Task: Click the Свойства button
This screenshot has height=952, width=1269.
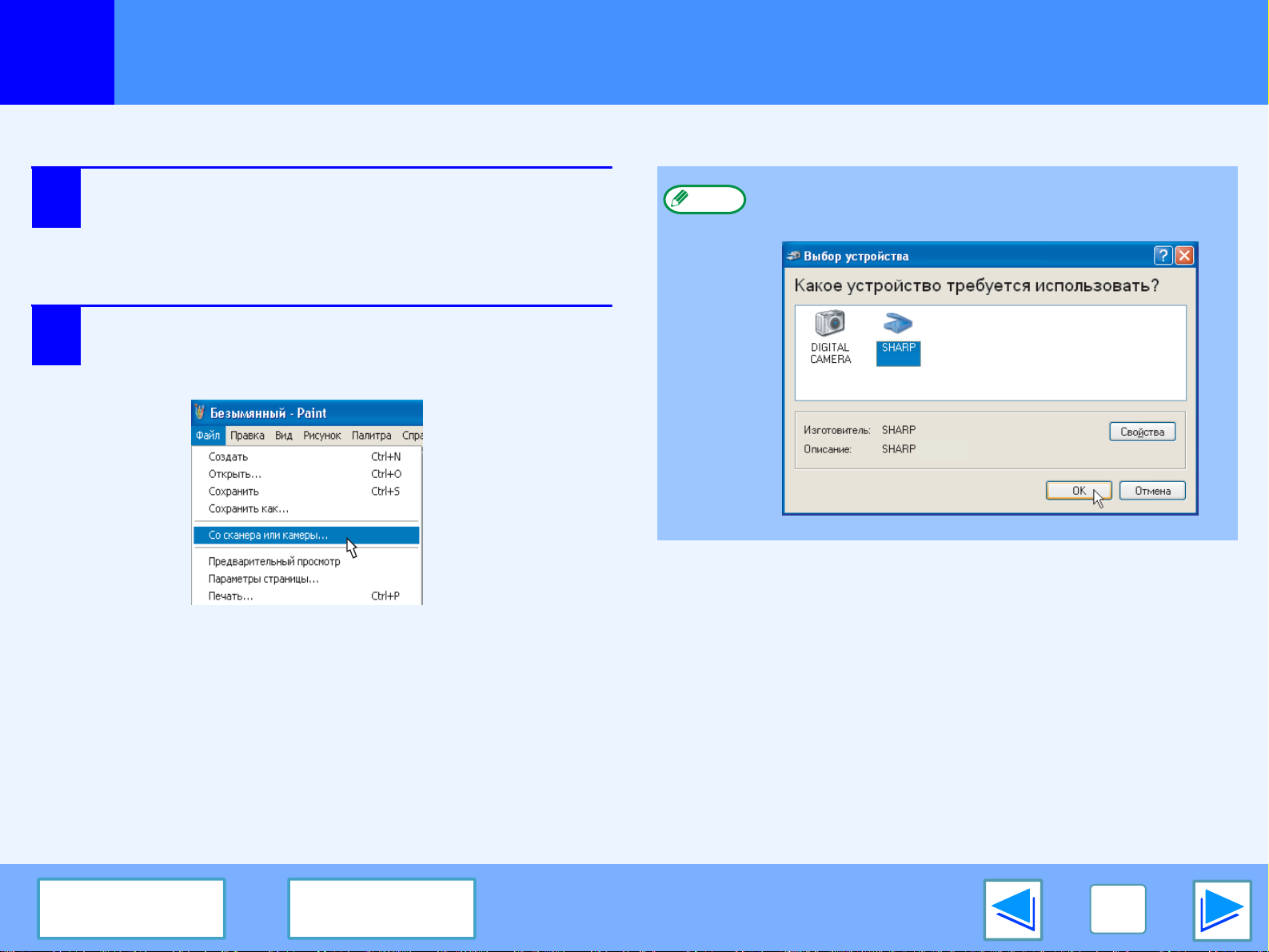Action: (x=1142, y=432)
